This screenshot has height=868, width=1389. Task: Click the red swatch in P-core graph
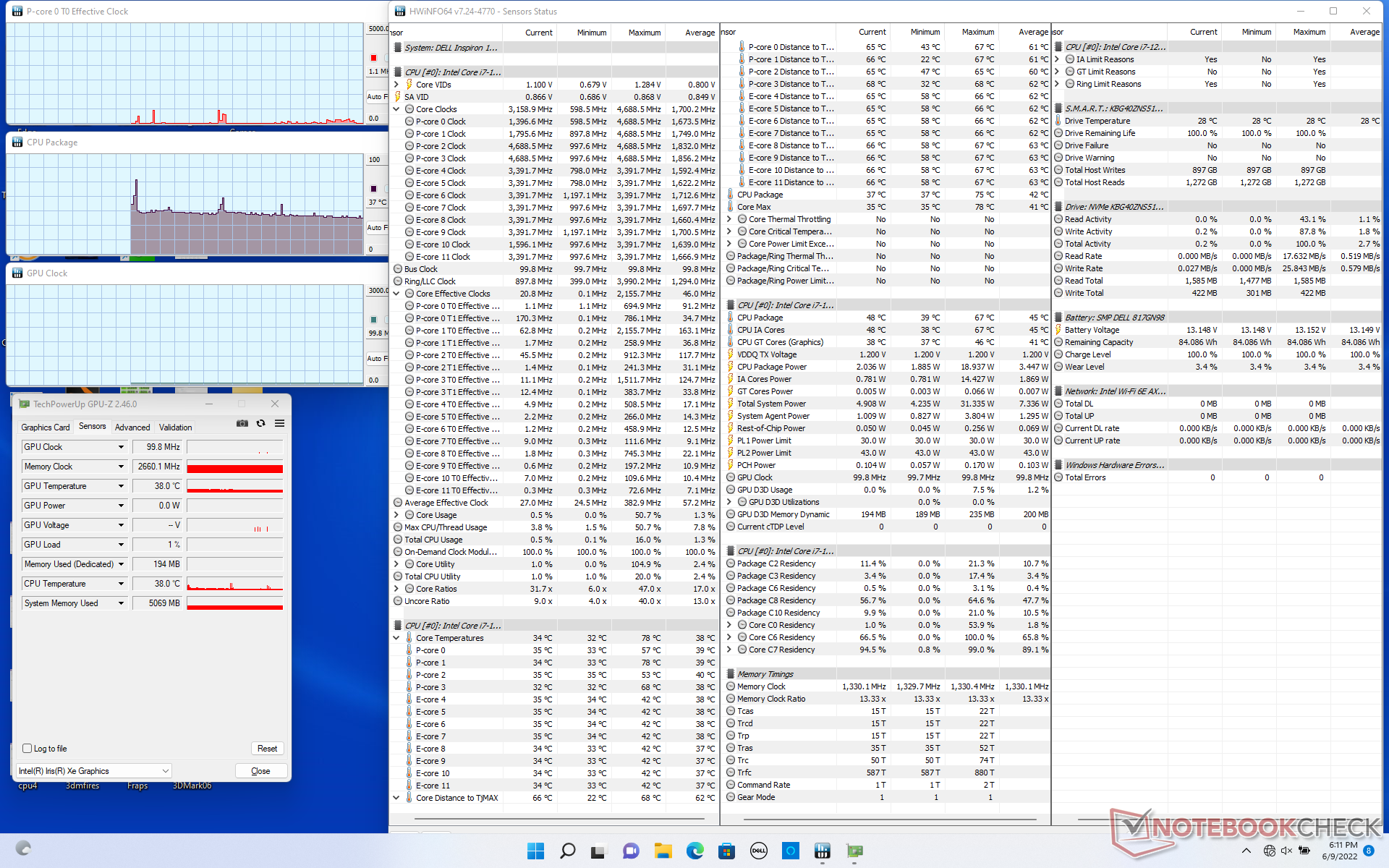374,58
